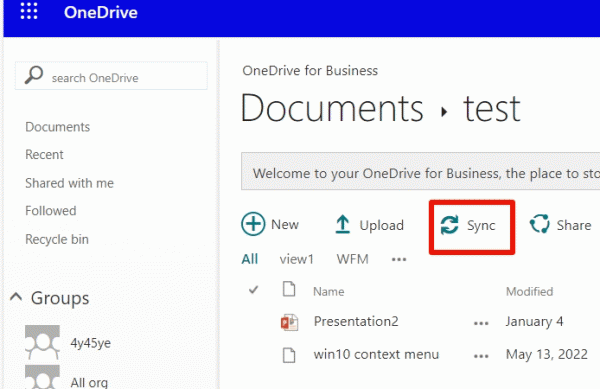Click the Upload label text
The image size is (600, 389).
click(x=382, y=226)
